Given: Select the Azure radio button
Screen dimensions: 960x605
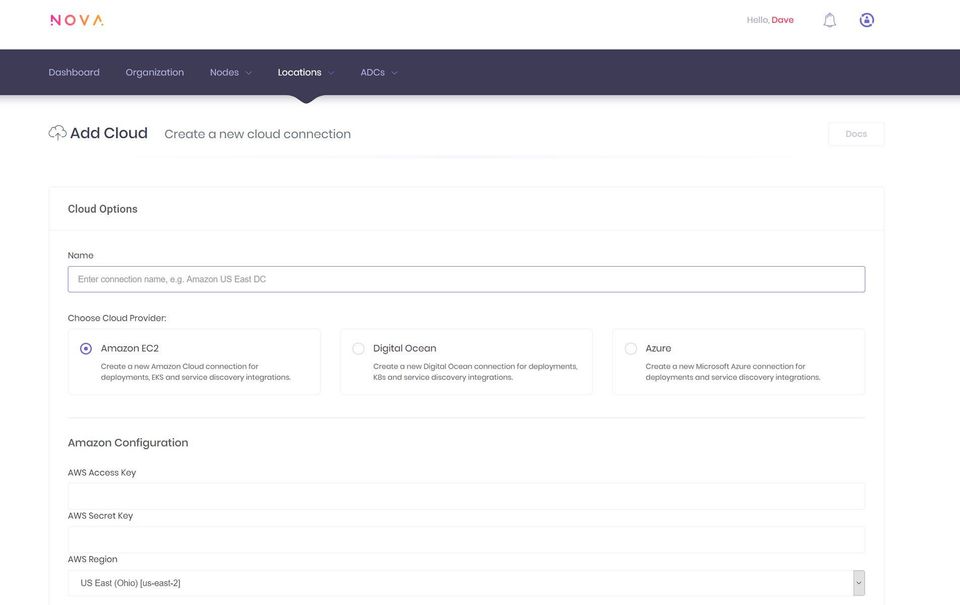Looking at the screenshot, I should click(x=631, y=348).
